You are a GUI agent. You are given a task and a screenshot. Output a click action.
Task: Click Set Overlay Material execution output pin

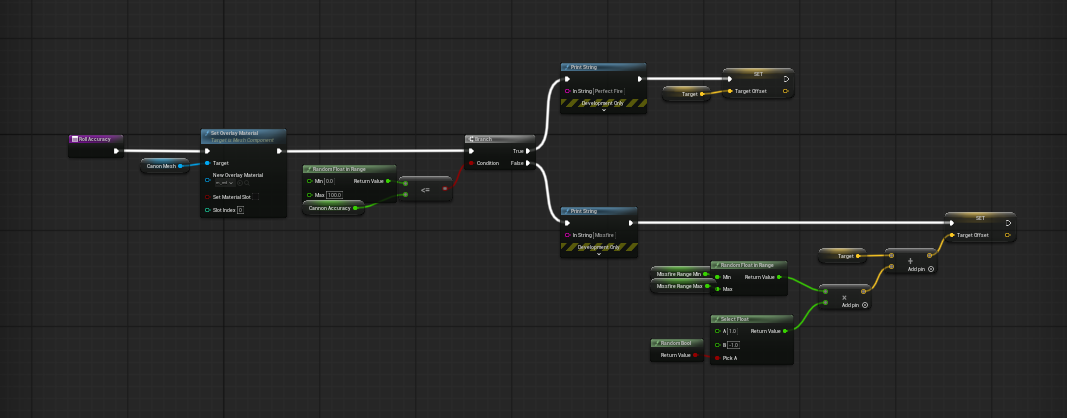pos(279,151)
